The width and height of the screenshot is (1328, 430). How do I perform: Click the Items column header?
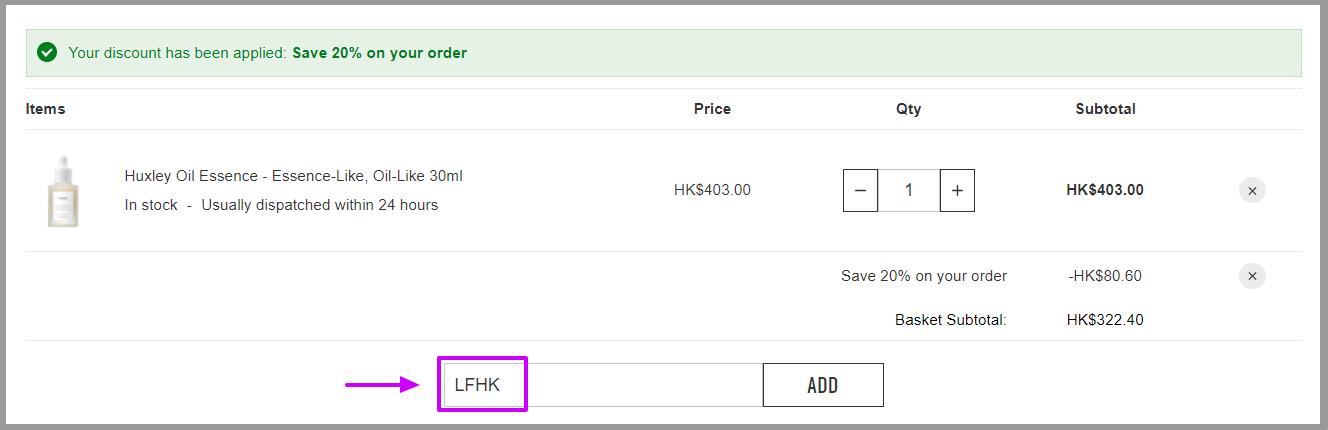click(x=46, y=109)
